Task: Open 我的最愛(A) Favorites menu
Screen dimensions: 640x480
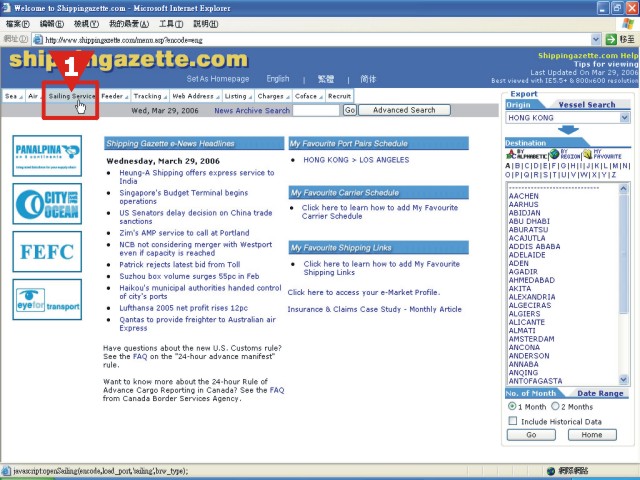Action: (x=129, y=24)
